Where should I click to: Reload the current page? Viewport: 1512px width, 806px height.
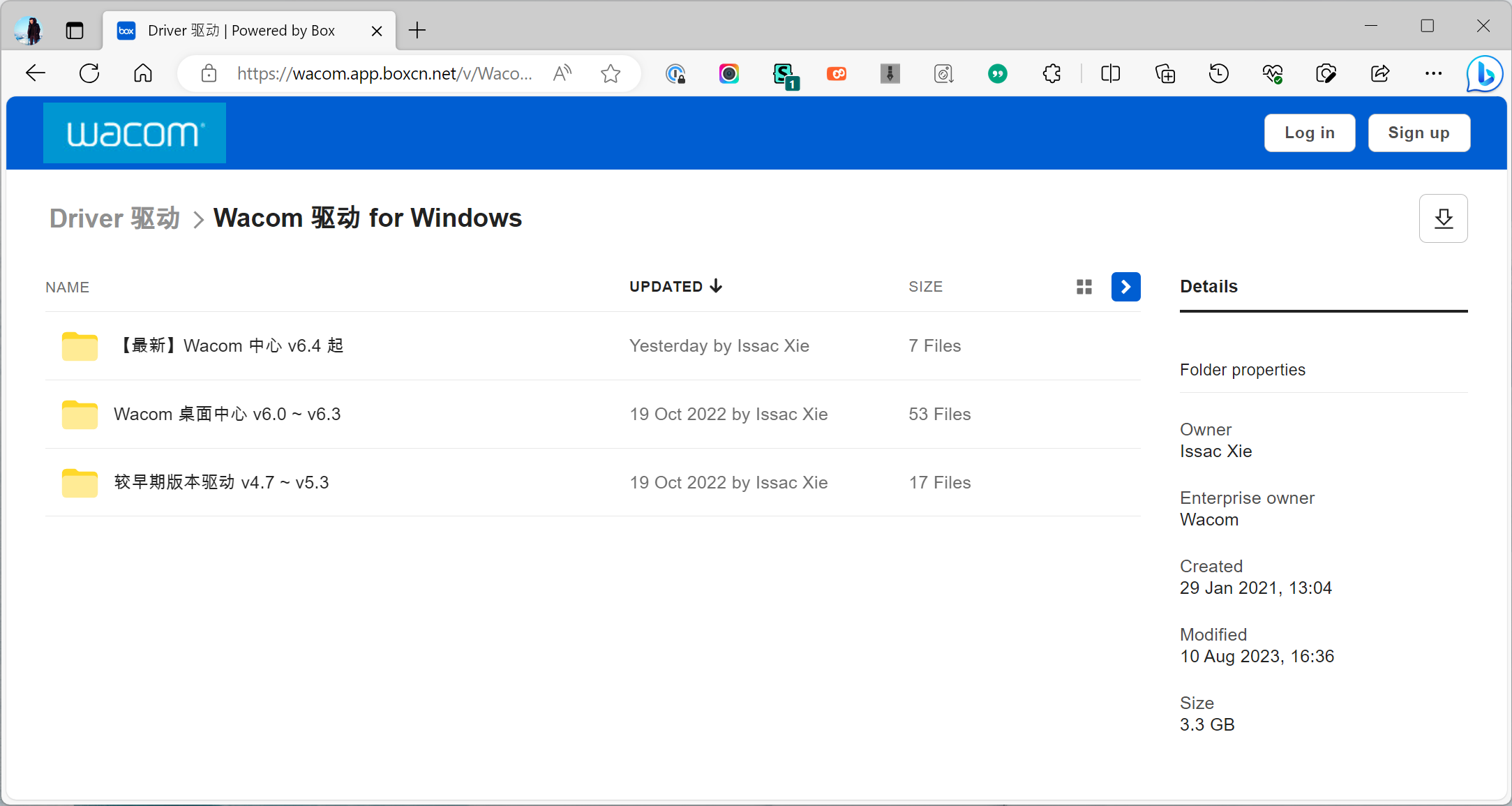(89, 73)
